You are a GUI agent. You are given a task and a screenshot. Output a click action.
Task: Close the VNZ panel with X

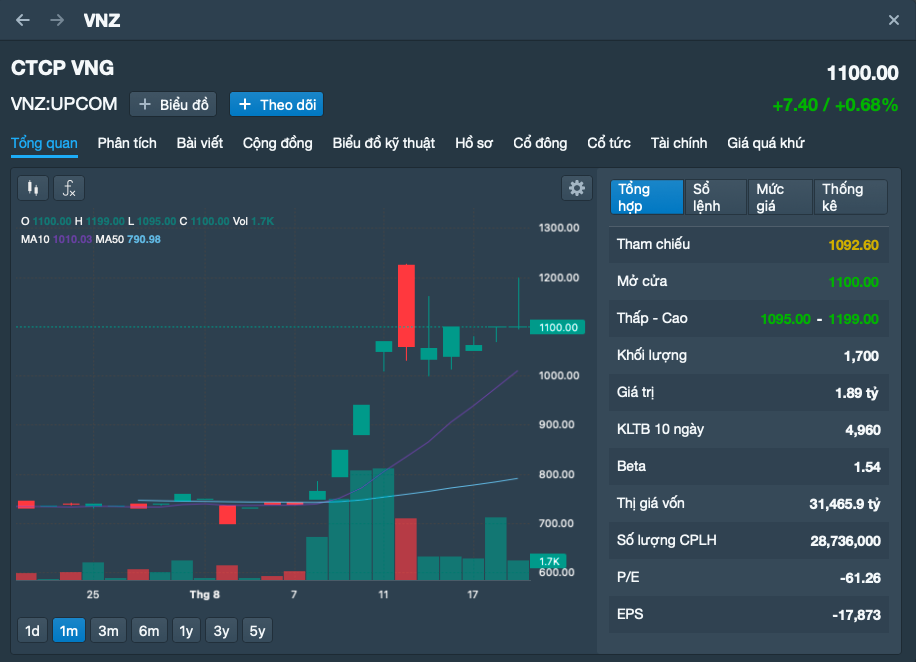894,20
